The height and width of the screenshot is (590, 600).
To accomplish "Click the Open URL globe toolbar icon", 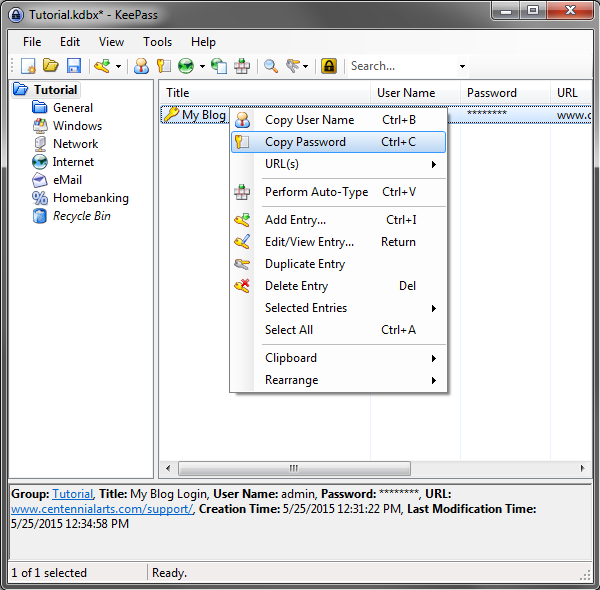I will point(186,66).
